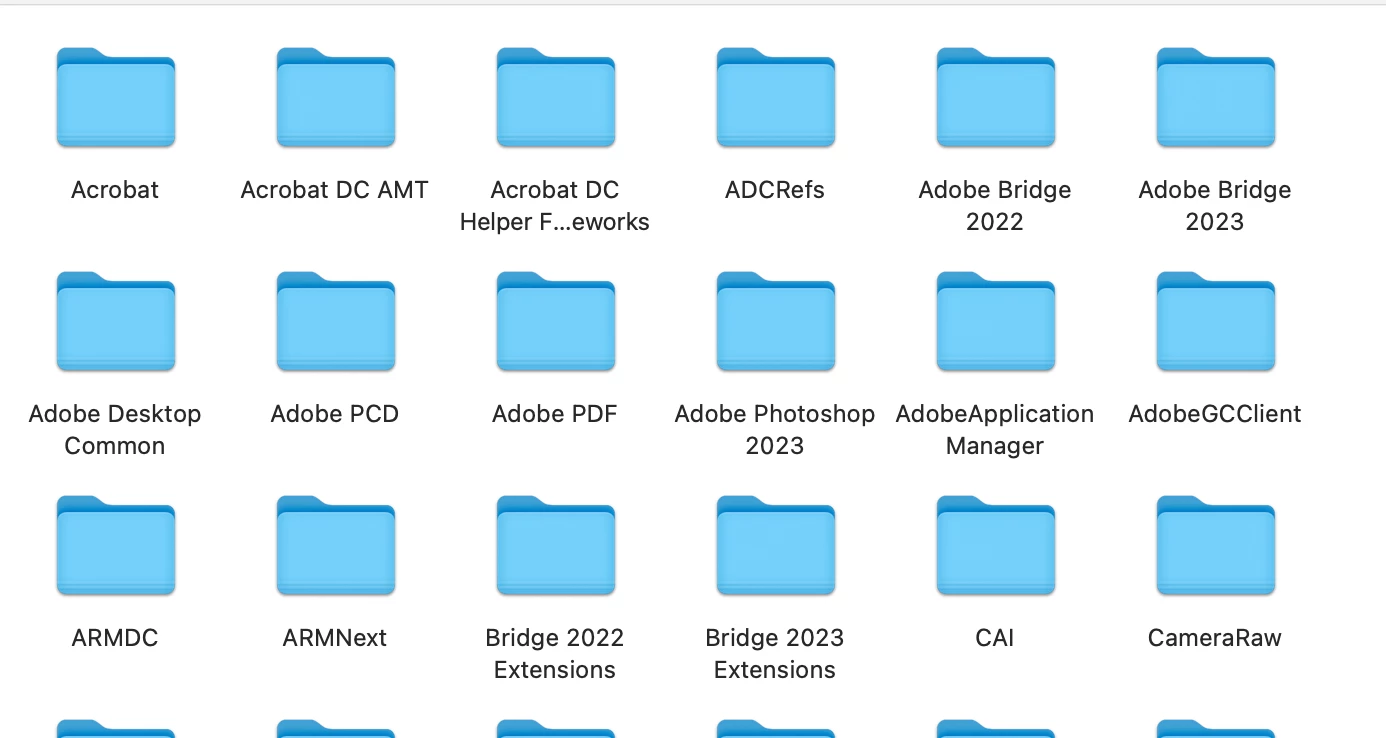Select the ARMDC folder icon
Image resolution: width=1386 pixels, height=738 pixels.
[x=115, y=545]
